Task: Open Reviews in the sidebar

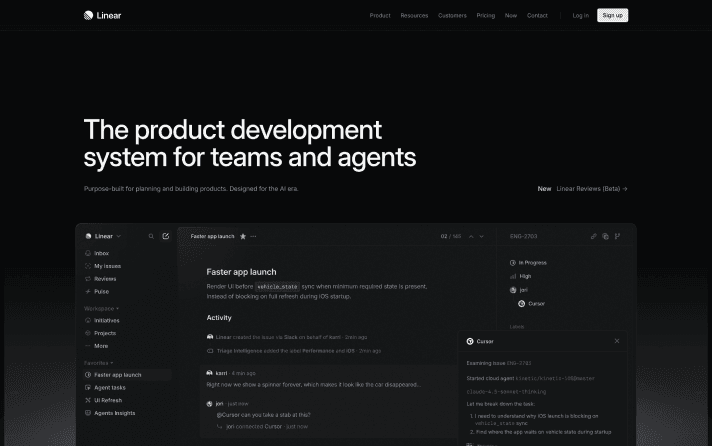Action: click(x=101, y=279)
